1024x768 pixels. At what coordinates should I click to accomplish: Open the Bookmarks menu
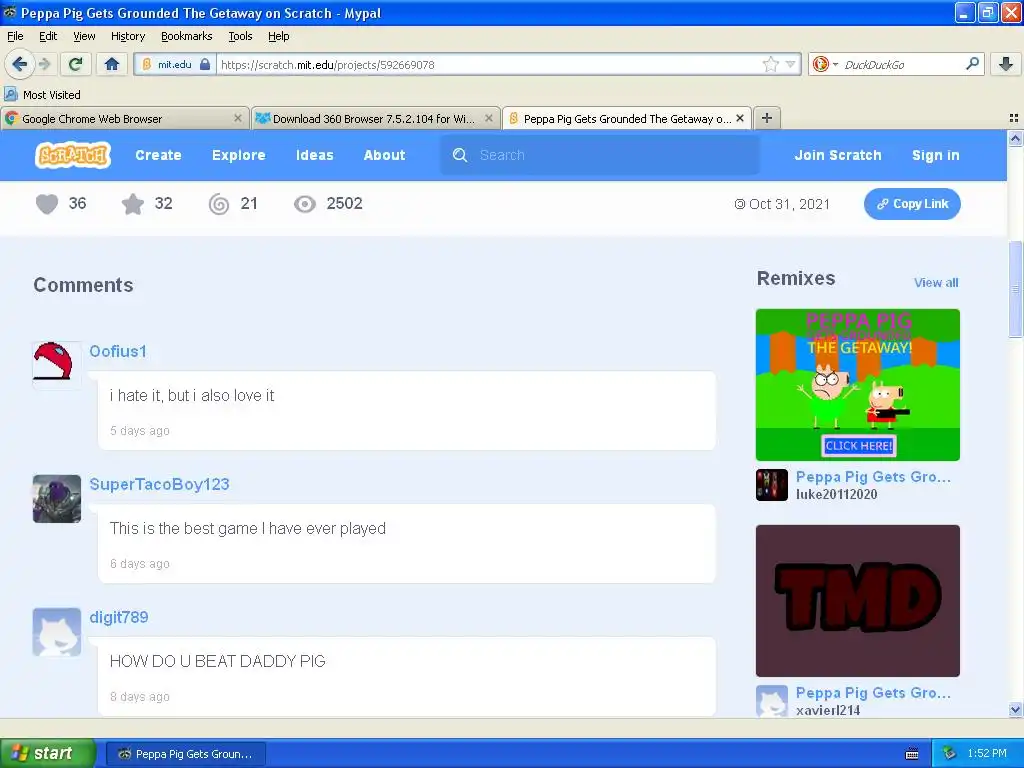[x=186, y=36]
